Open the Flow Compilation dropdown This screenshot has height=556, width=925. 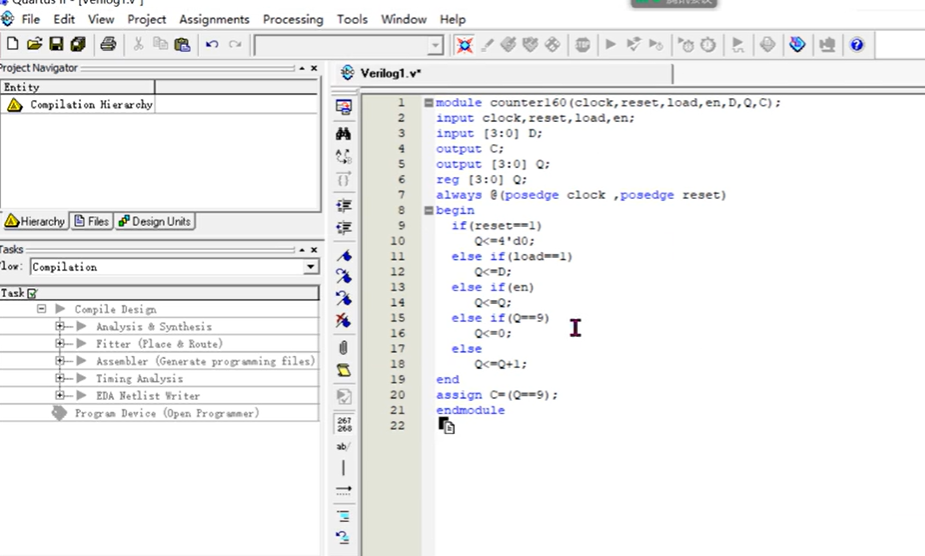pos(310,267)
